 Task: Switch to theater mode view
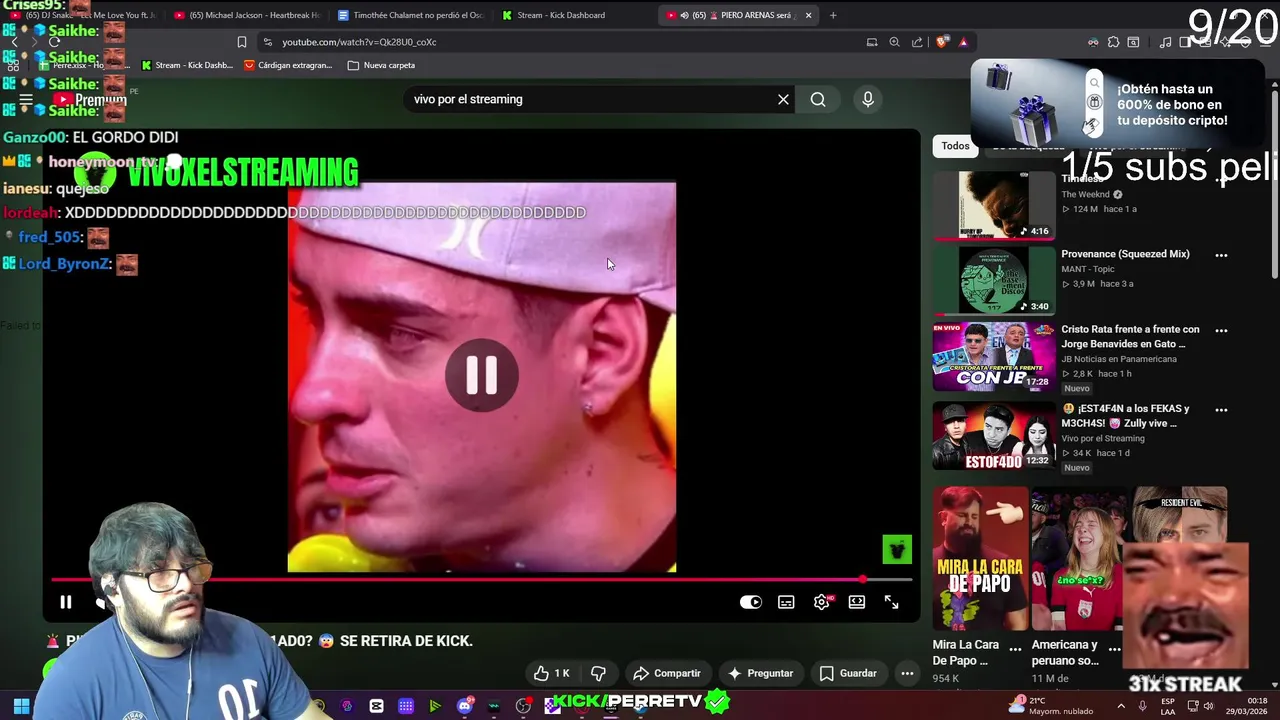click(857, 602)
